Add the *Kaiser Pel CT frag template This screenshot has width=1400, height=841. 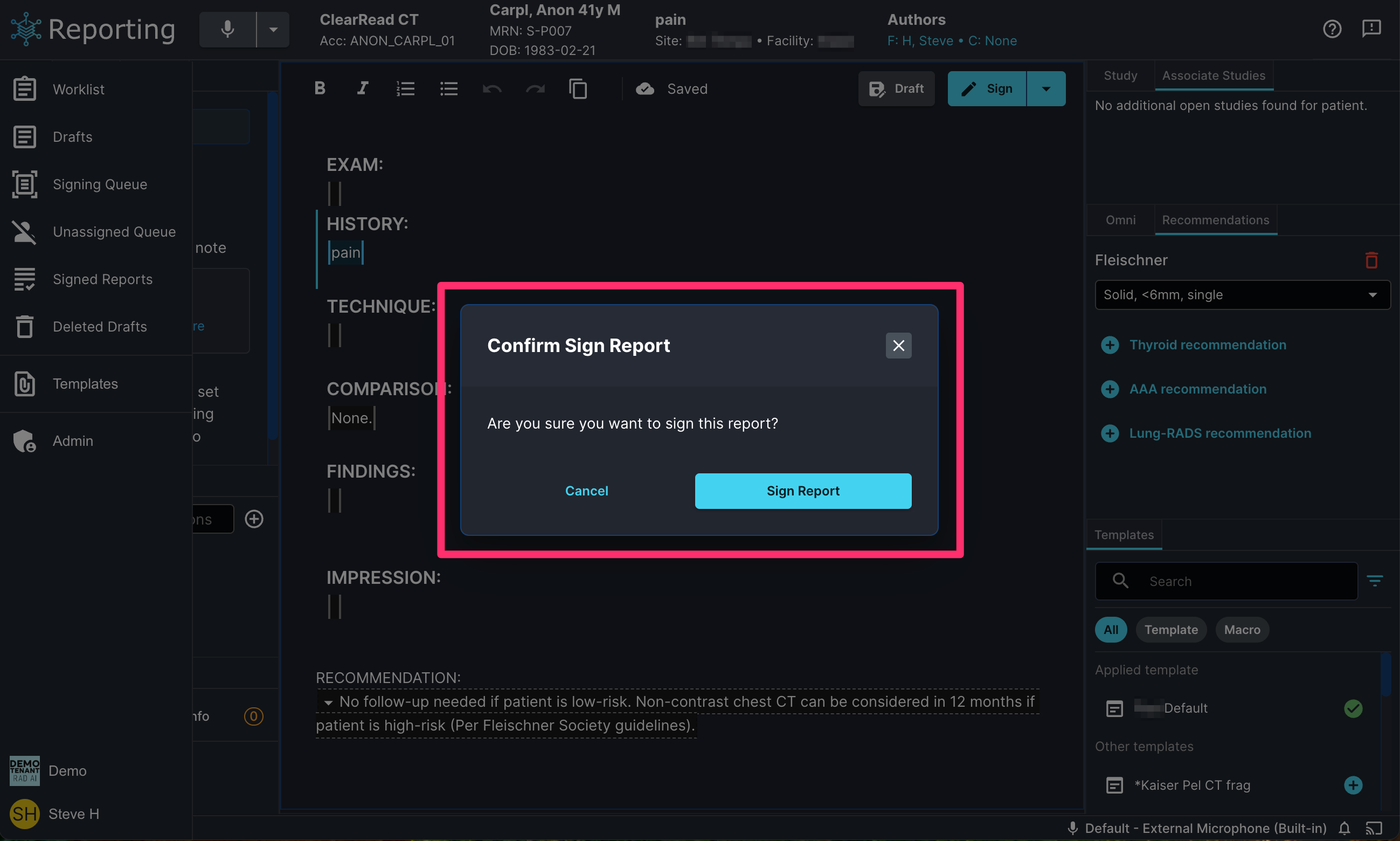pyautogui.click(x=1353, y=785)
